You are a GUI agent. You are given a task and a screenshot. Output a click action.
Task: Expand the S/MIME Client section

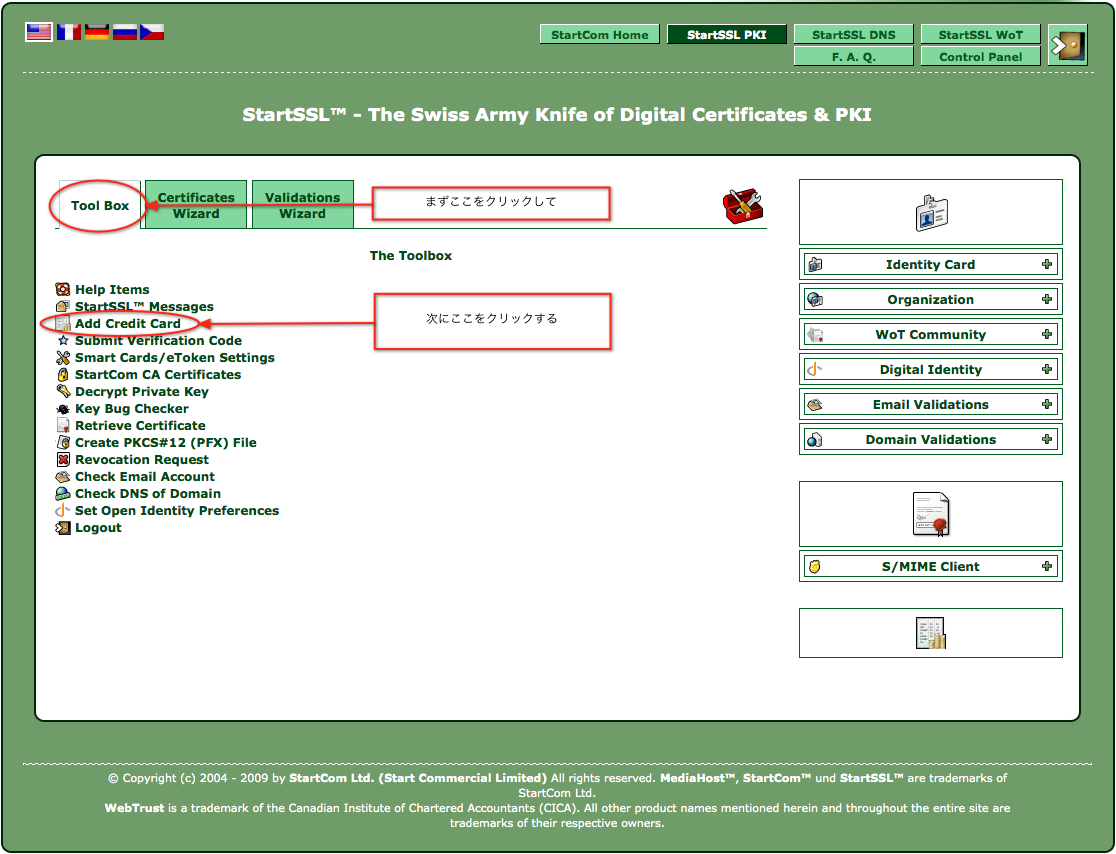[1046, 566]
